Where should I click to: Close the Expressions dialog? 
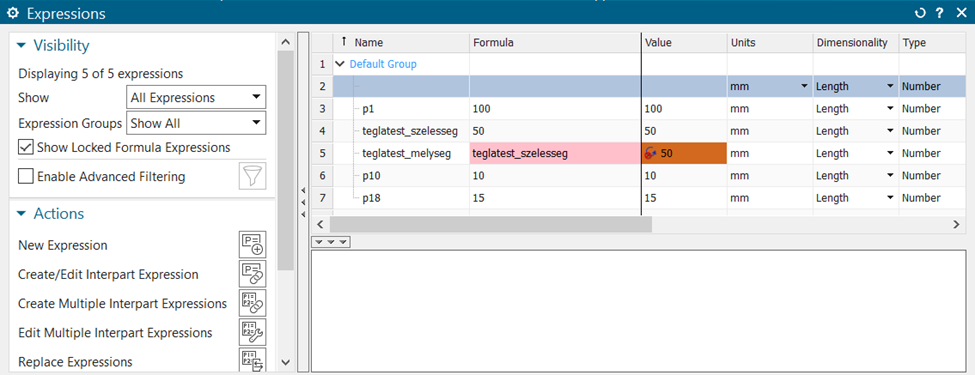(x=961, y=13)
